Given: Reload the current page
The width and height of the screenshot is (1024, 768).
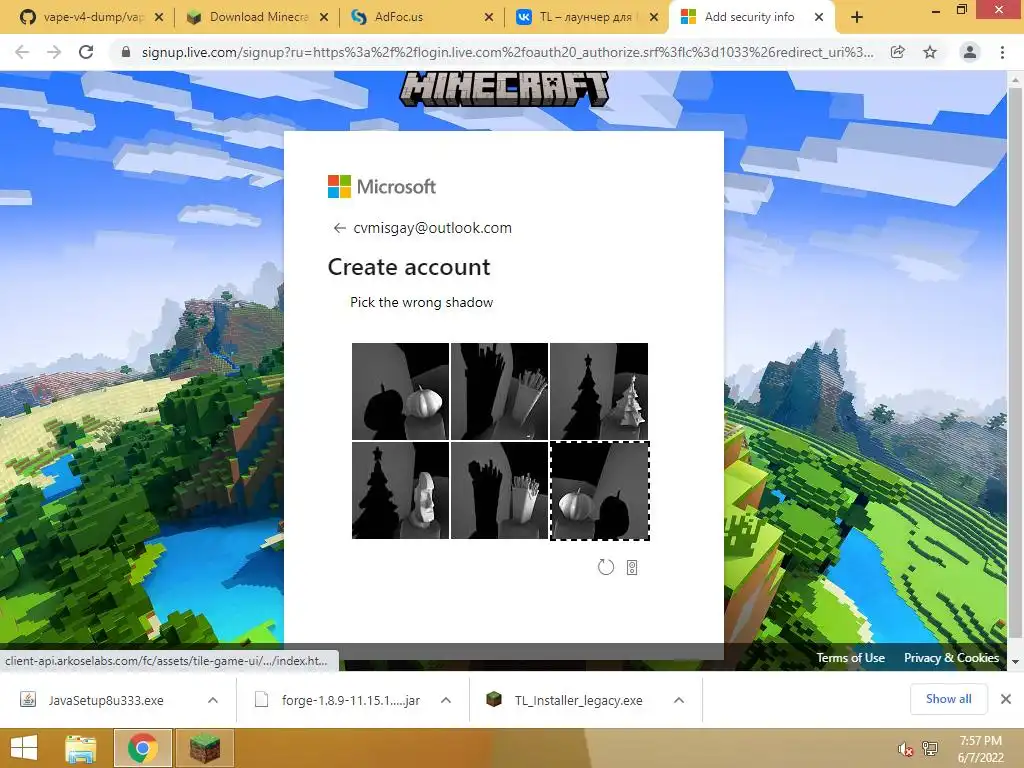Looking at the screenshot, I should [x=86, y=52].
